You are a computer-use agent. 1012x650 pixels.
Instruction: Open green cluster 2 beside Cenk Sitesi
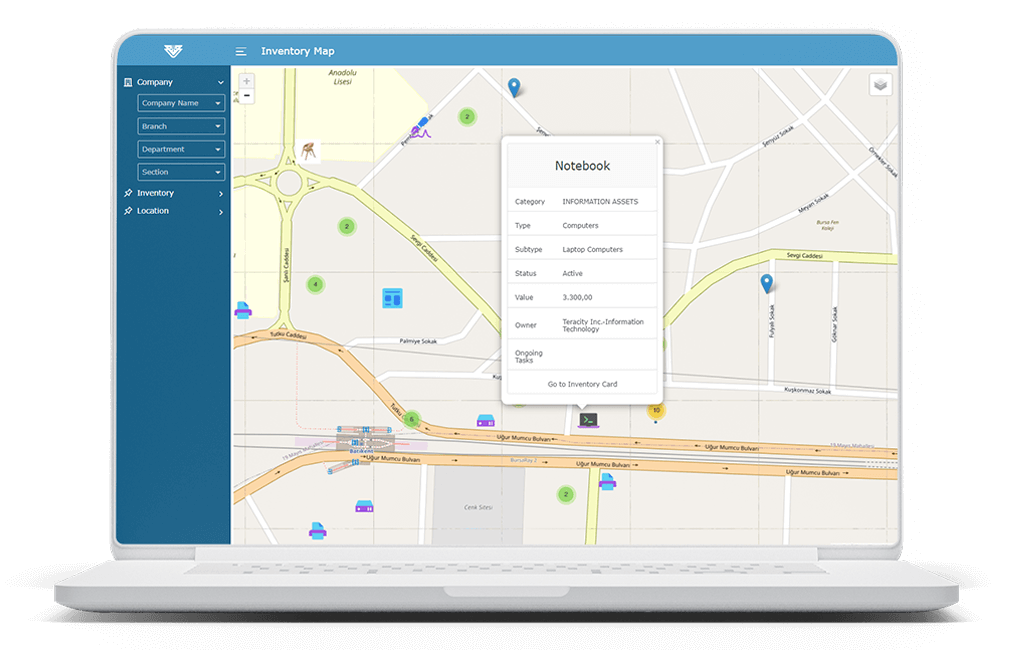coord(565,494)
